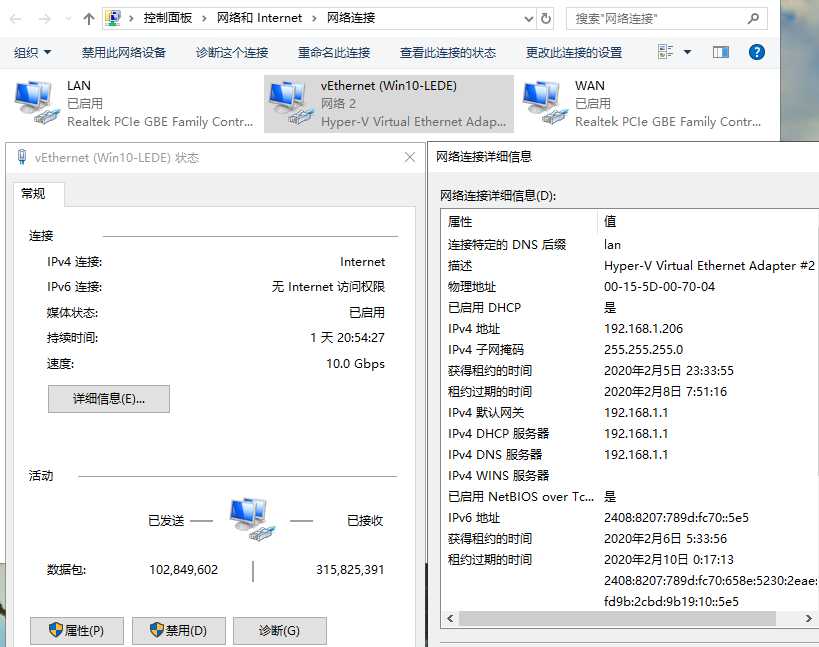Open 详细信息(E)... button
Image resolution: width=819 pixels, height=647 pixels.
[x=109, y=399]
